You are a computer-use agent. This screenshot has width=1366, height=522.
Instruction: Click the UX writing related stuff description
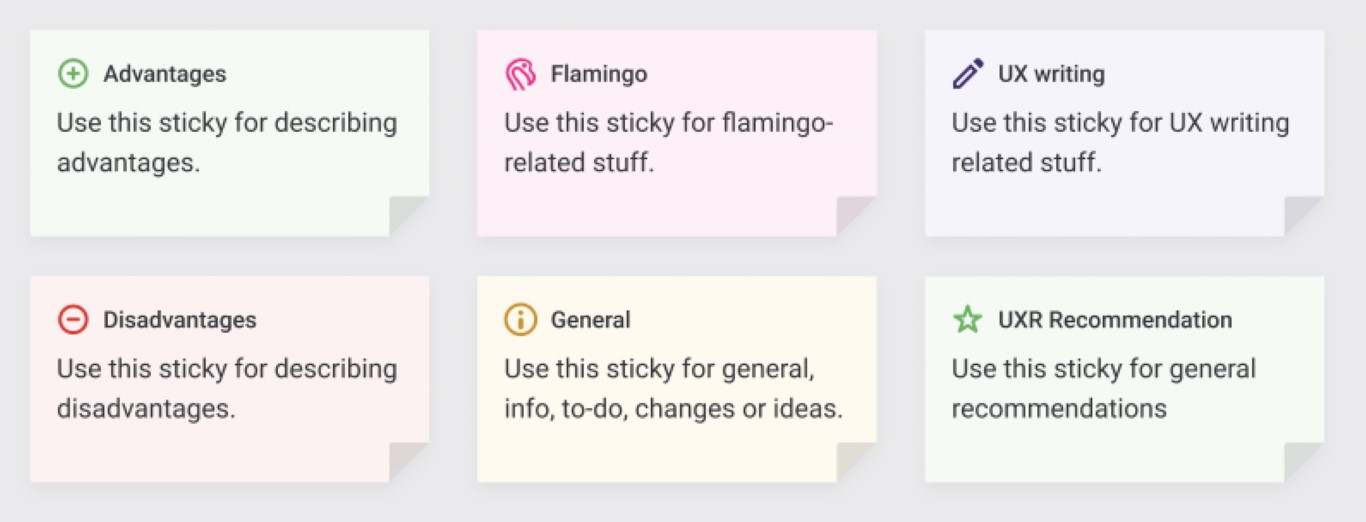pyautogui.click(x=1121, y=143)
